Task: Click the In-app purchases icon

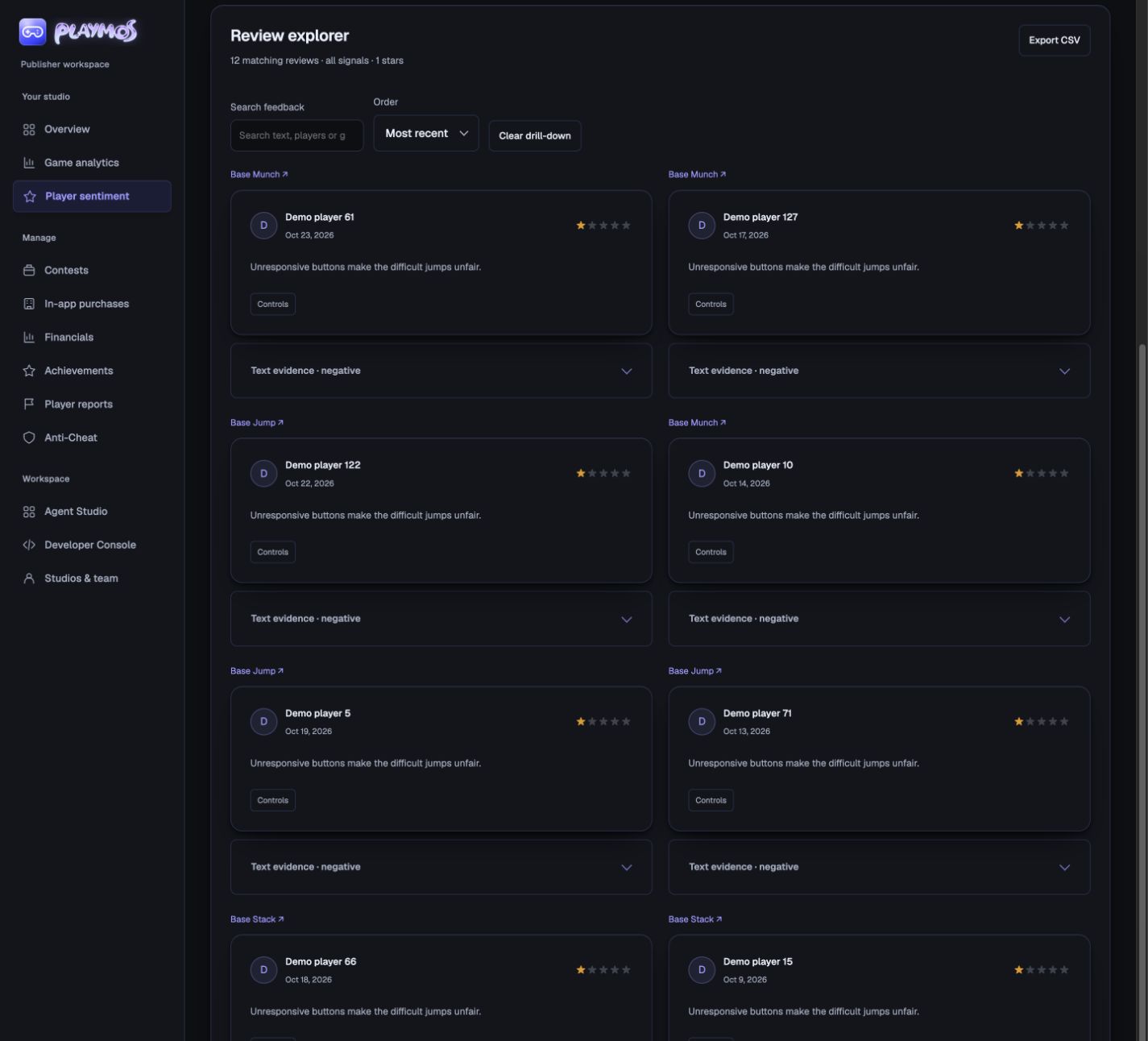Action: pyautogui.click(x=29, y=304)
